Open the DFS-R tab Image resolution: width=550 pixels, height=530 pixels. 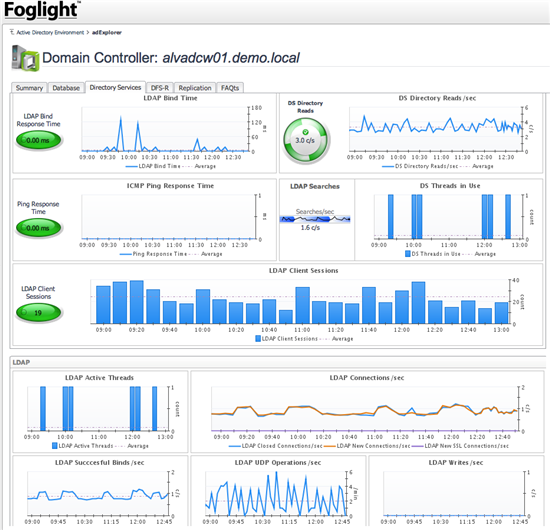(x=160, y=88)
